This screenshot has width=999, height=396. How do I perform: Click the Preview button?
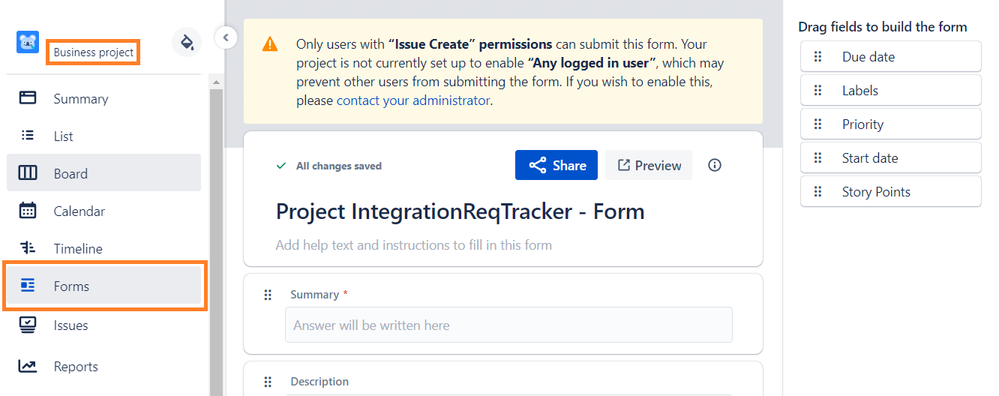(649, 166)
